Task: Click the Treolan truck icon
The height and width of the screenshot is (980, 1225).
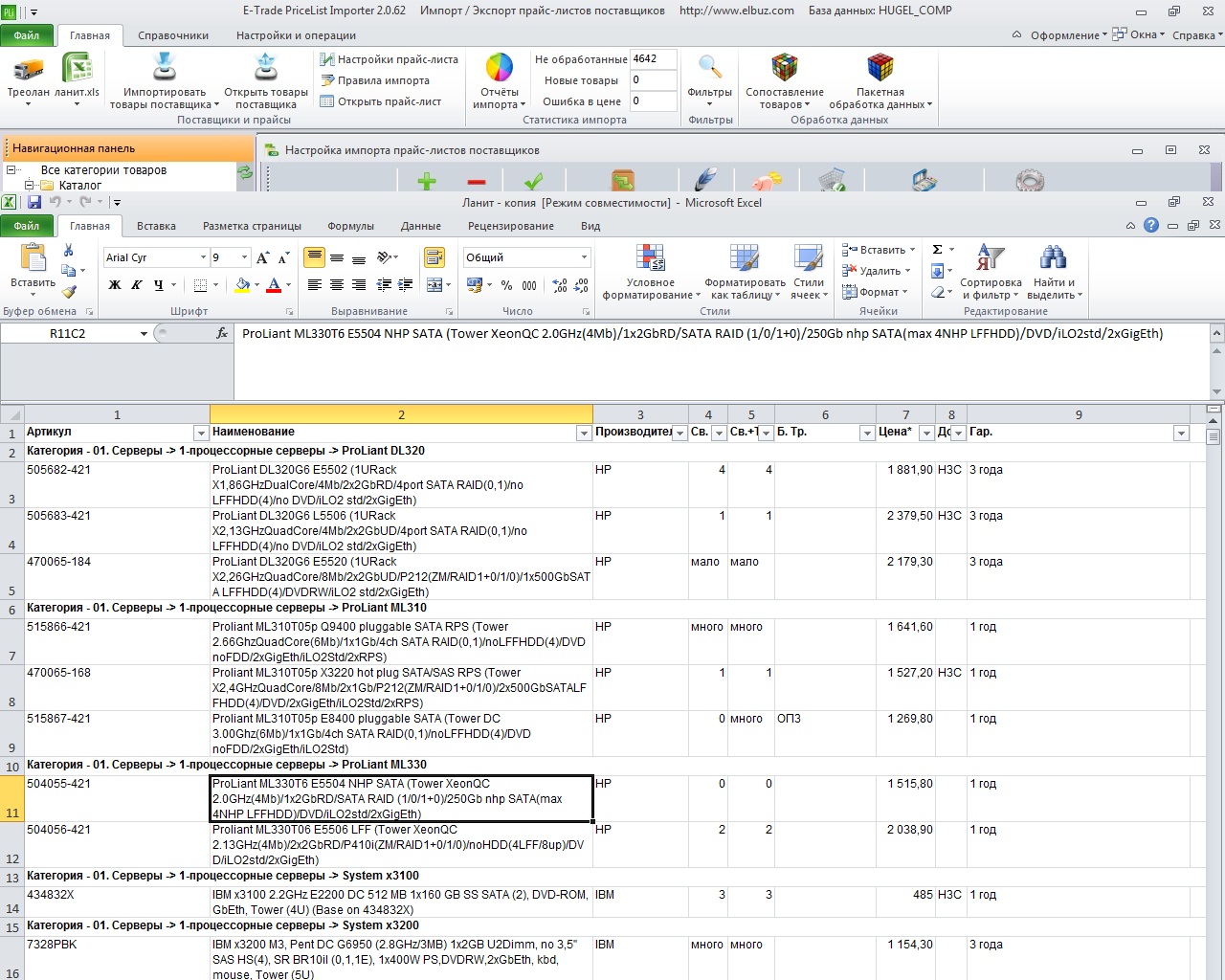Action: coord(28,68)
